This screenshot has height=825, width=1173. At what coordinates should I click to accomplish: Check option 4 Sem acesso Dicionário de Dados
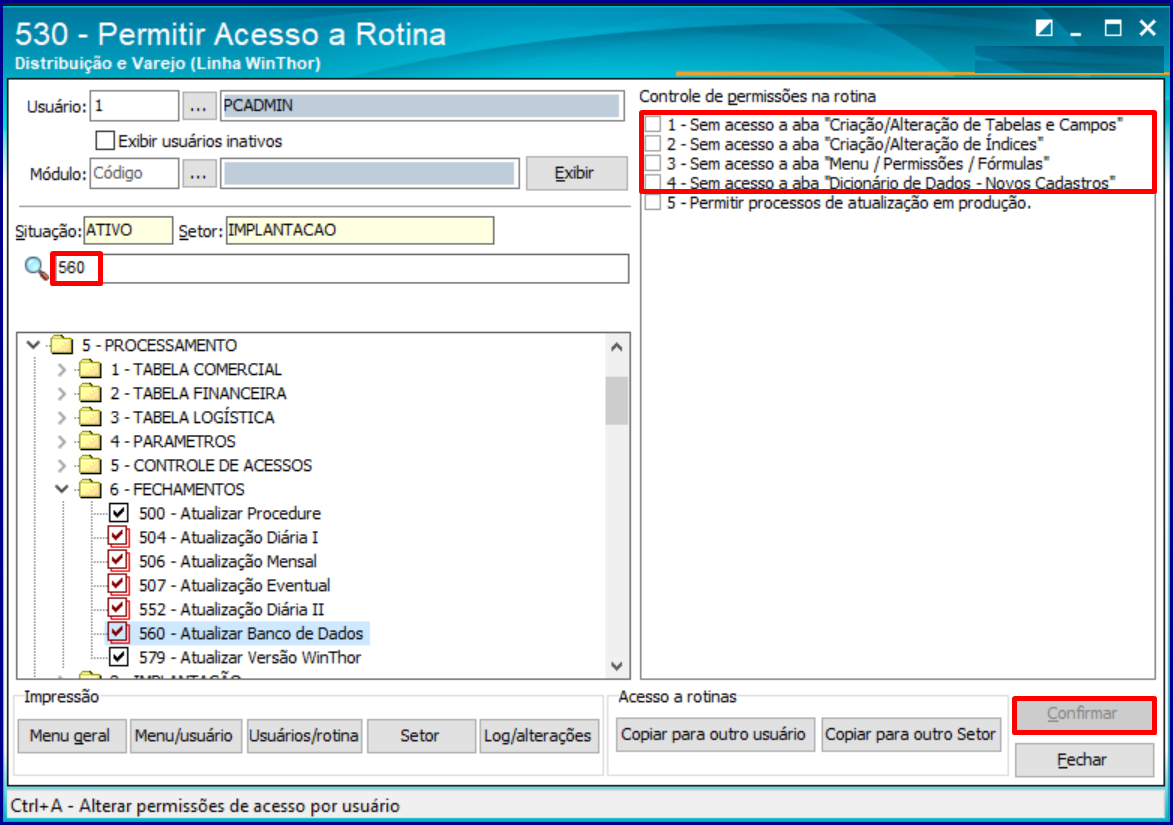(x=653, y=182)
